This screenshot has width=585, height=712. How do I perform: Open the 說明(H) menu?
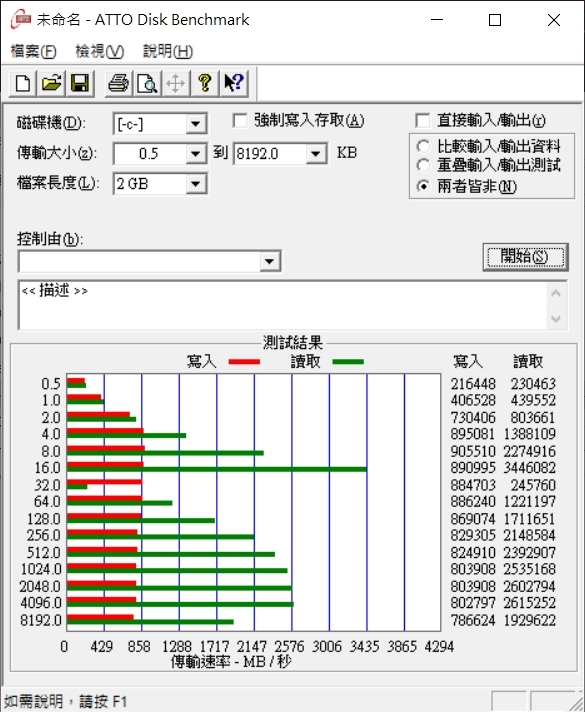click(168, 51)
